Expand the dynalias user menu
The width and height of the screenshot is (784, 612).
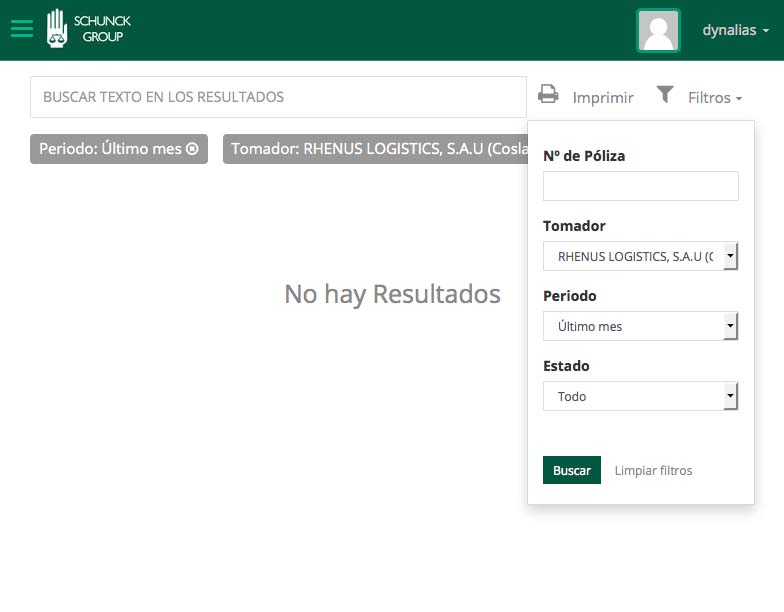coord(735,30)
